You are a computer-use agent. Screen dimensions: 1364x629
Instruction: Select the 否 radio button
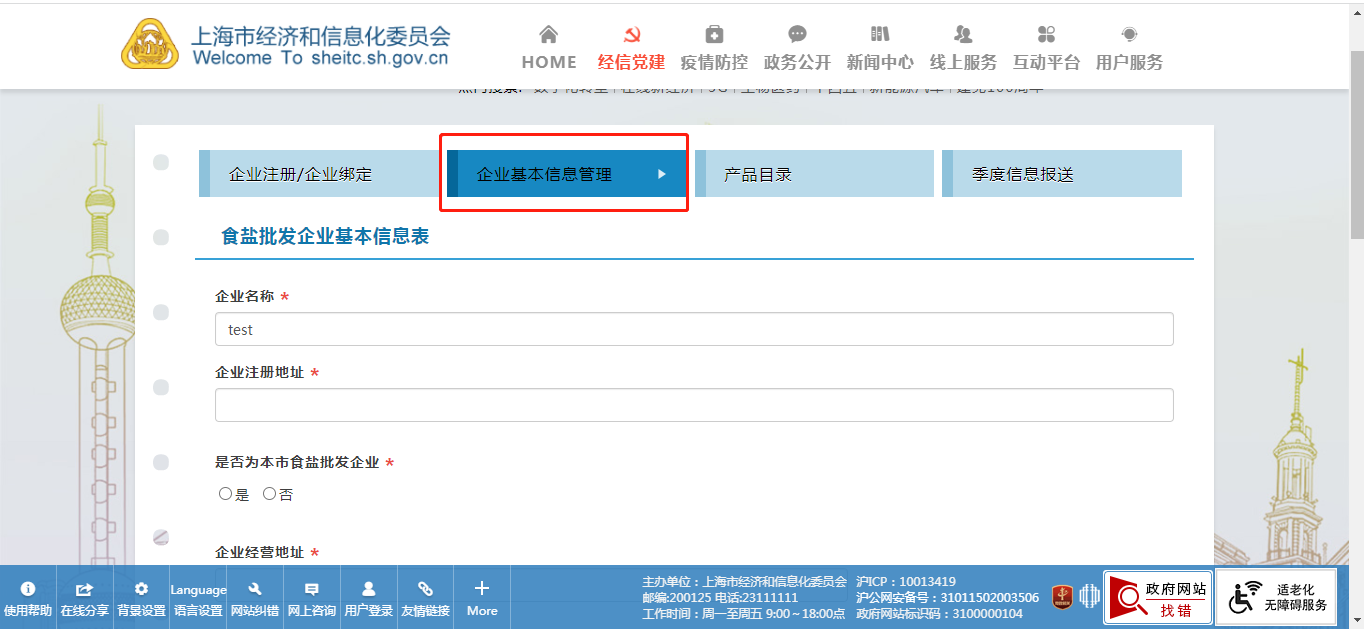[x=269, y=494]
